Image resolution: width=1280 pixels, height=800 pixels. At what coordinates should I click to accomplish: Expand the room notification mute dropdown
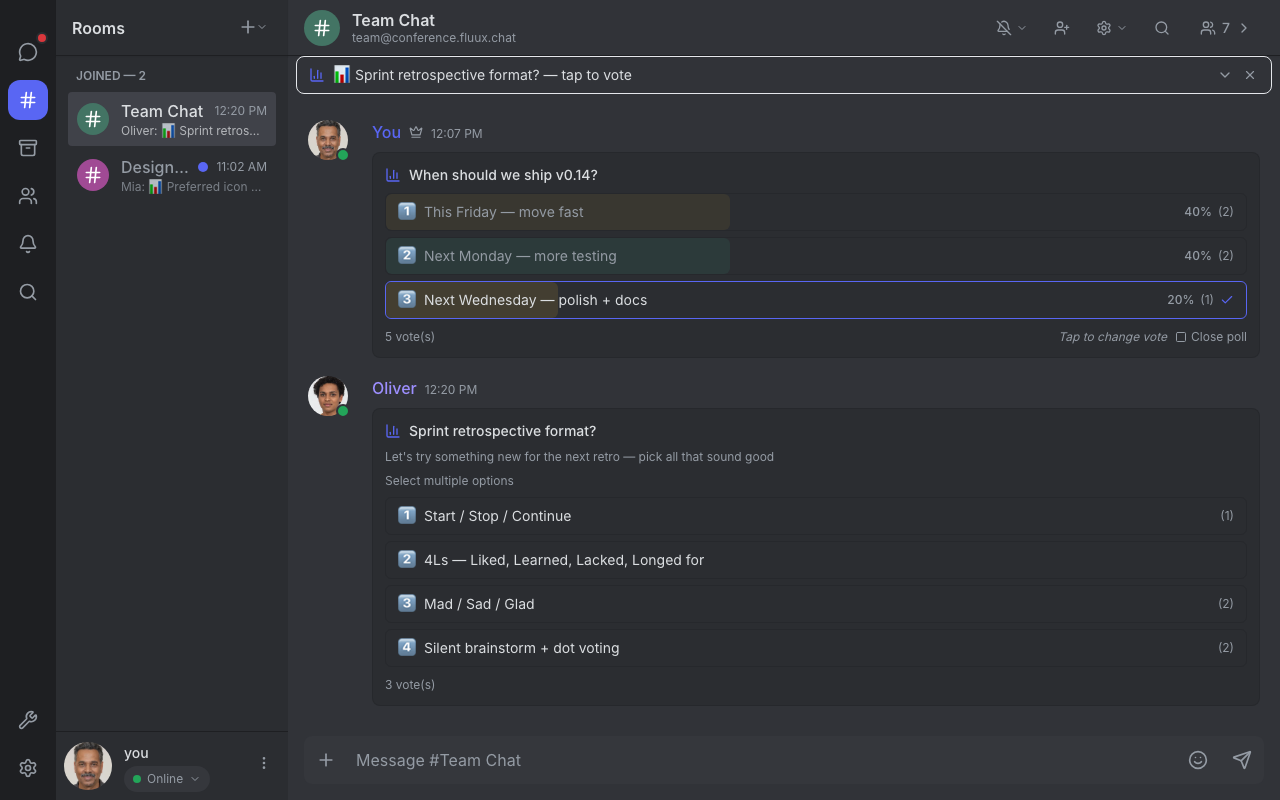(1011, 28)
